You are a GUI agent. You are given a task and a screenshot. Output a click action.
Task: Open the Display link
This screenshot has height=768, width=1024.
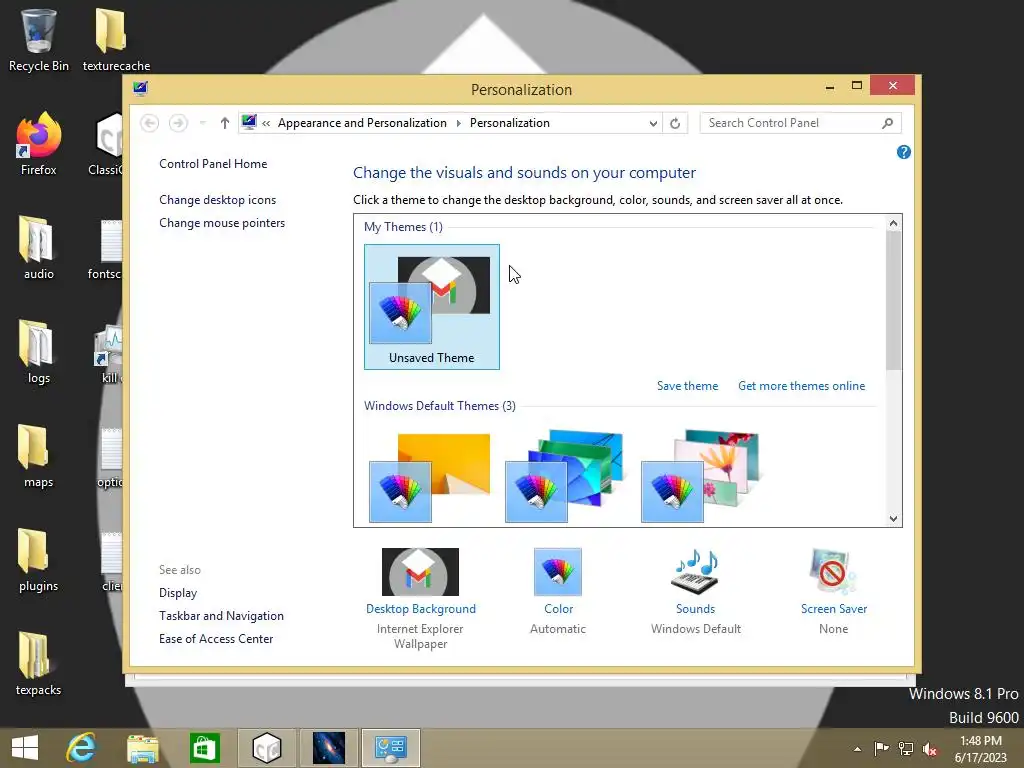178,593
